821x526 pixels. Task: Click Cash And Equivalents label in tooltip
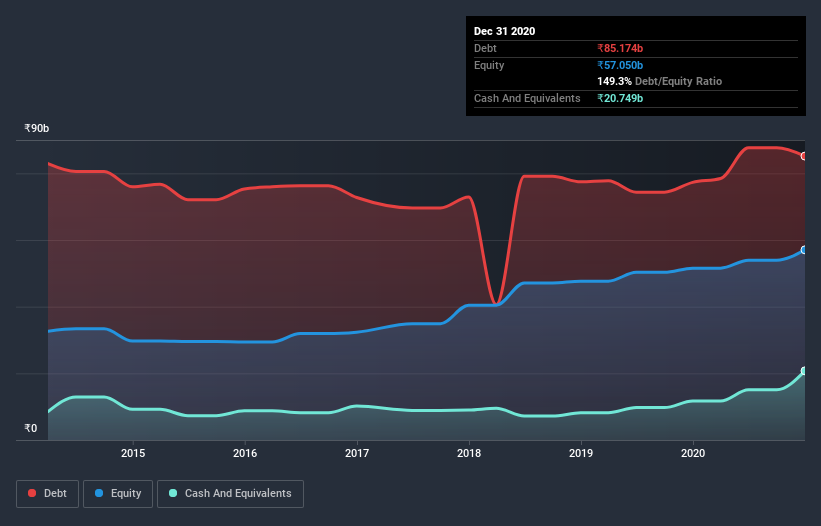(527, 98)
